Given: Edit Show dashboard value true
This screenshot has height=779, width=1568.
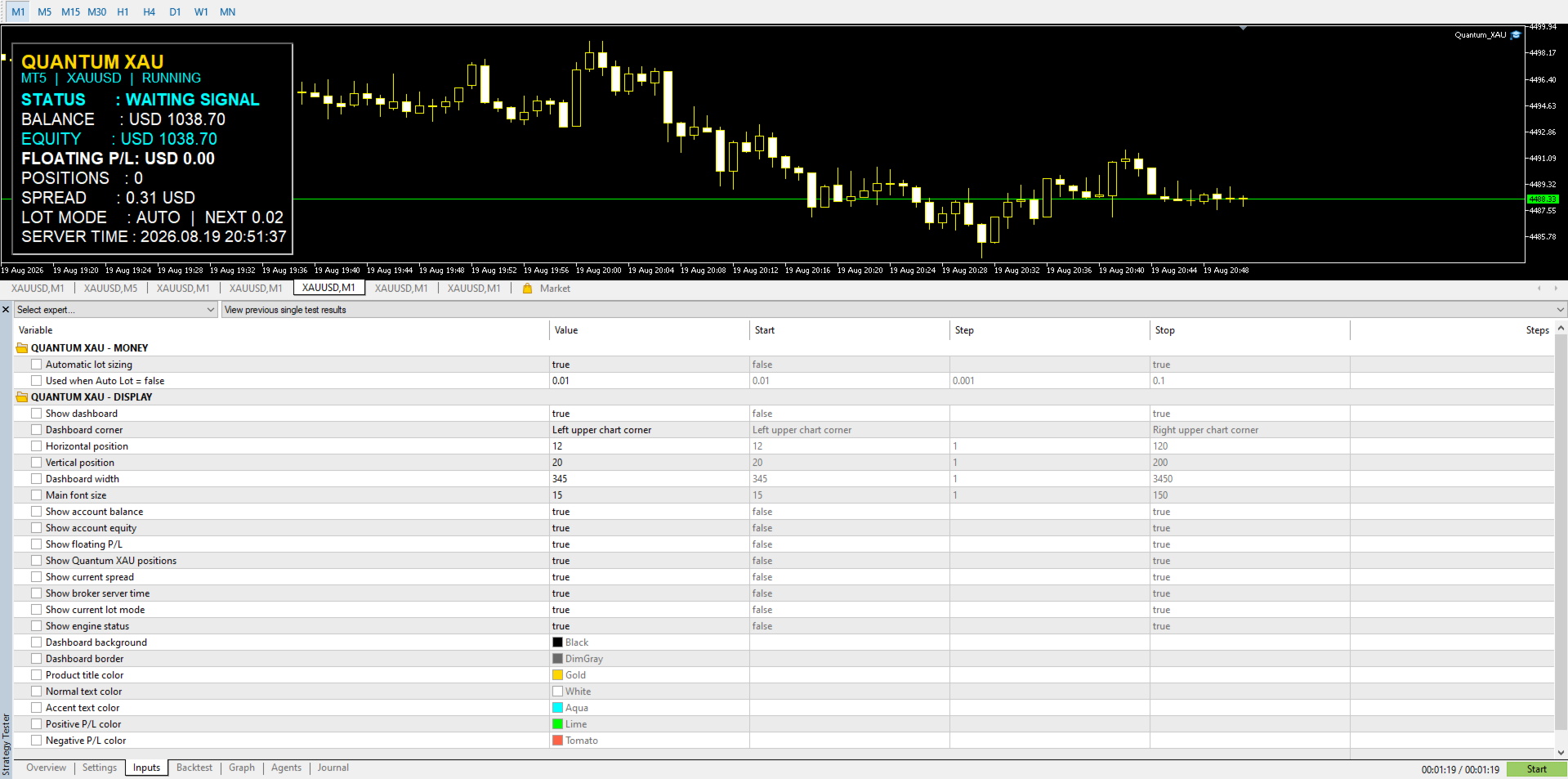Looking at the screenshot, I should pyautogui.click(x=650, y=414).
